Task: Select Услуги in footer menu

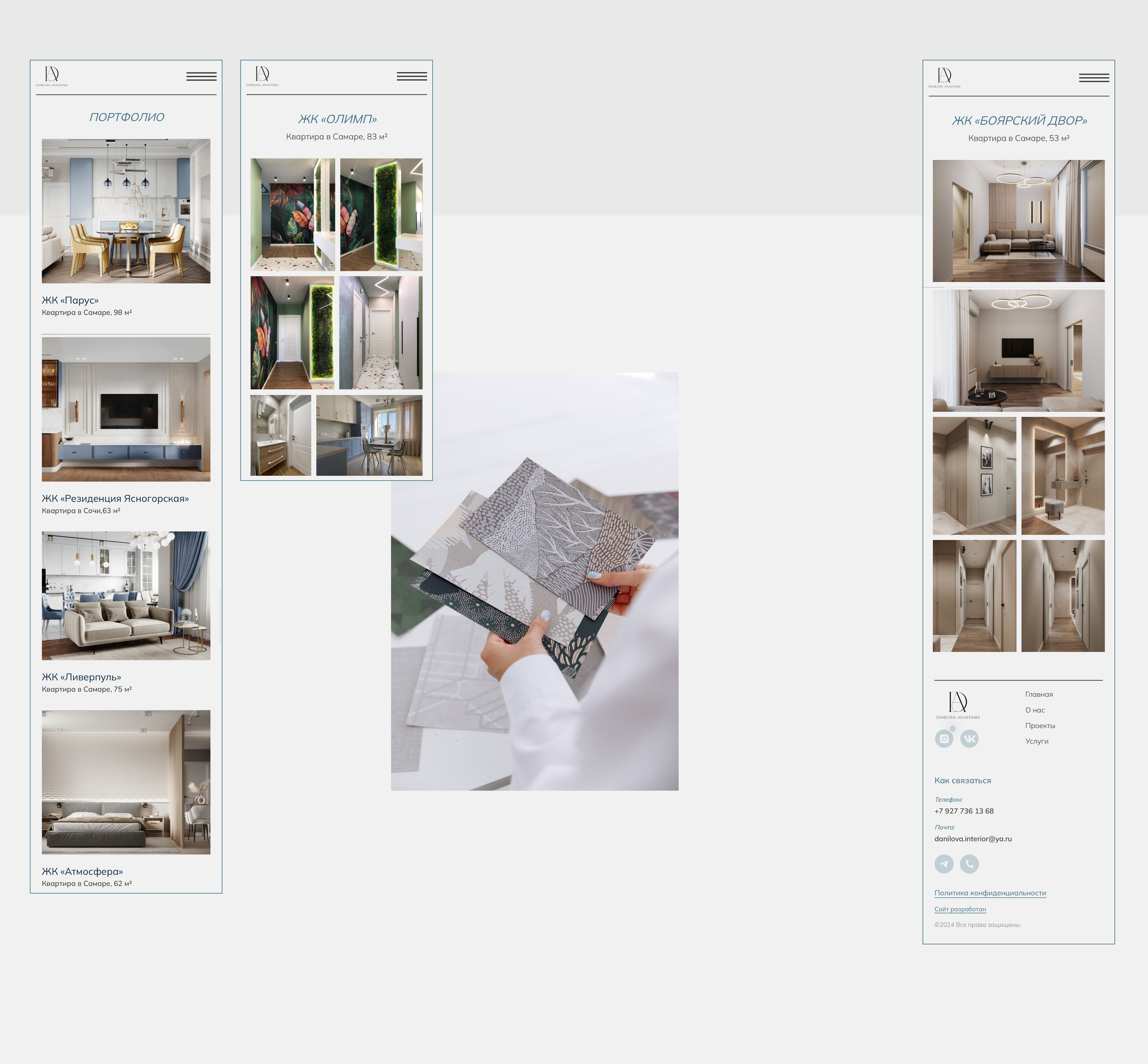Action: point(1036,741)
